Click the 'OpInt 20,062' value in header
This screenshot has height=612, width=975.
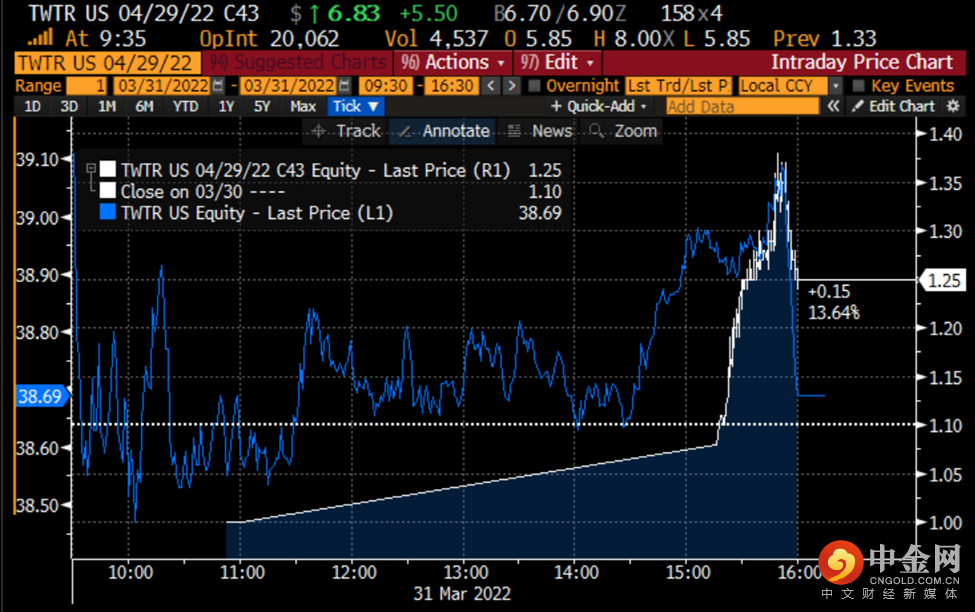[x=269, y=39]
